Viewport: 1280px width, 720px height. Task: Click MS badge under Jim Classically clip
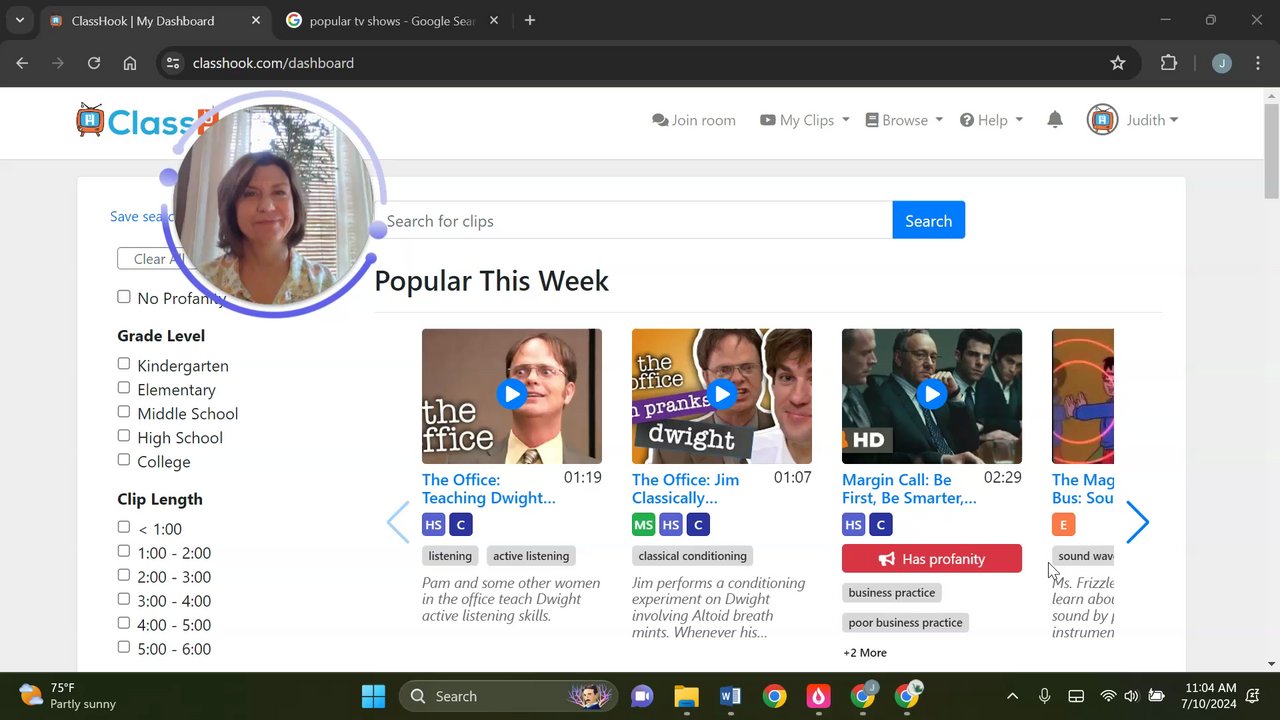(x=643, y=525)
